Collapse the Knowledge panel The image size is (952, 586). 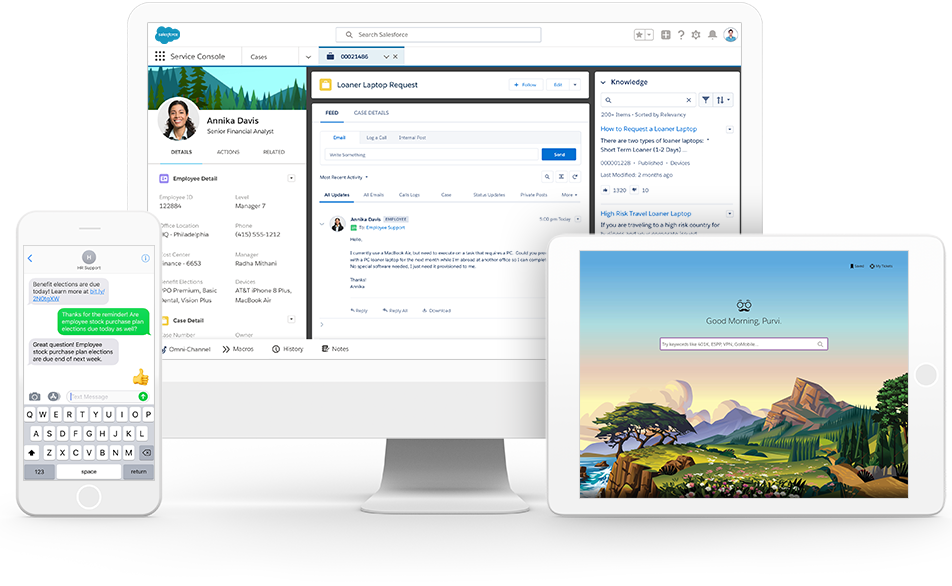tap(602, 82)
